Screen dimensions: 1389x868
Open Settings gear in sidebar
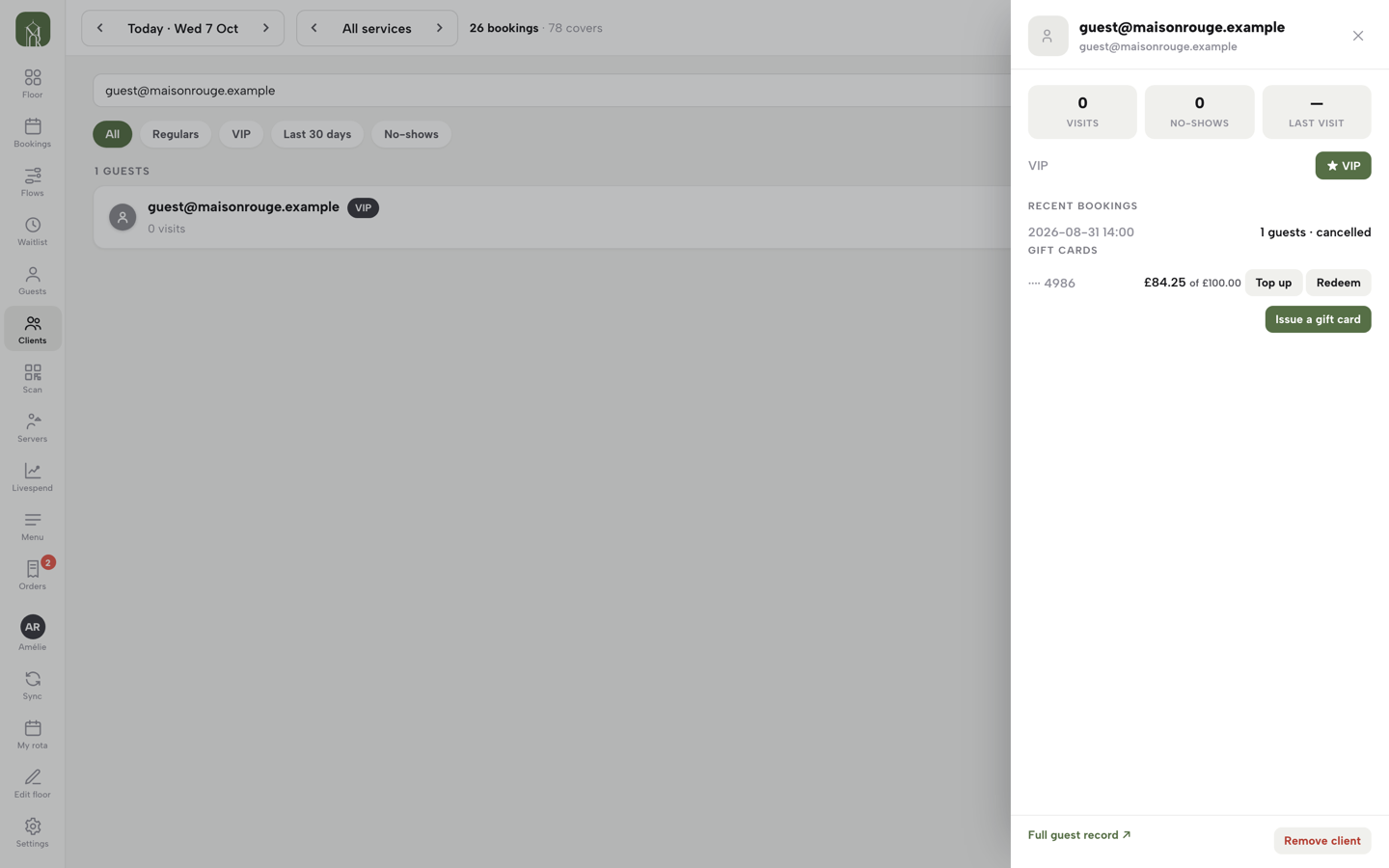tap(33, 832)
